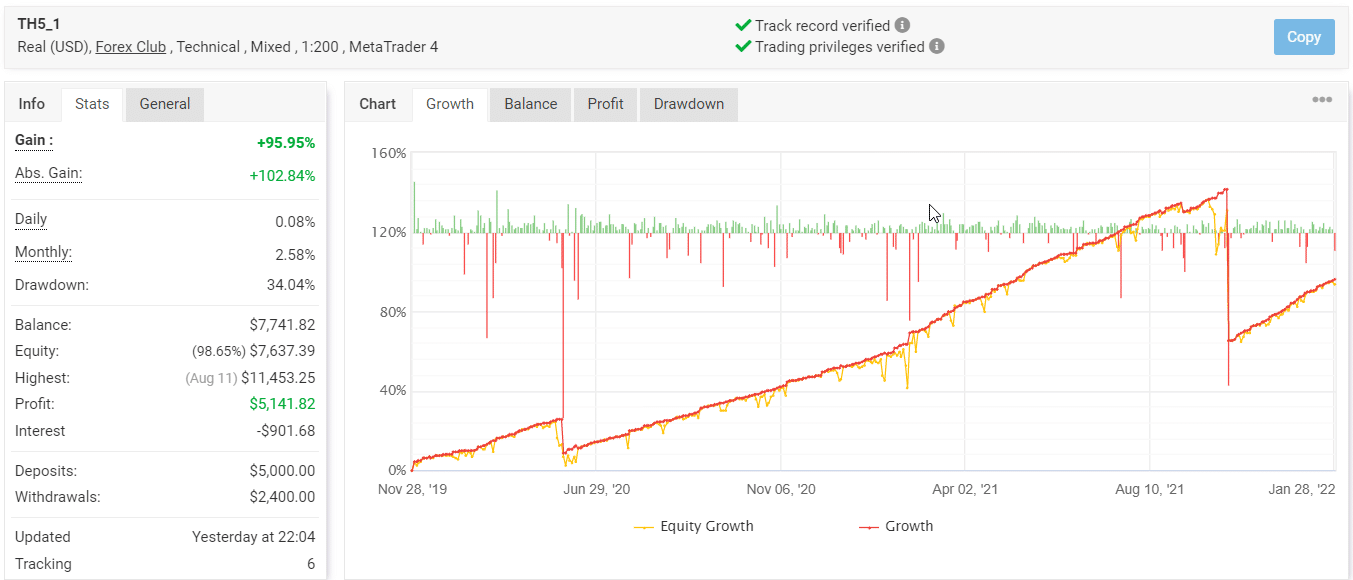Screen dimensions: 1353x580
Task: Click the Gain label in stats
Action: (x=34, y=141)
